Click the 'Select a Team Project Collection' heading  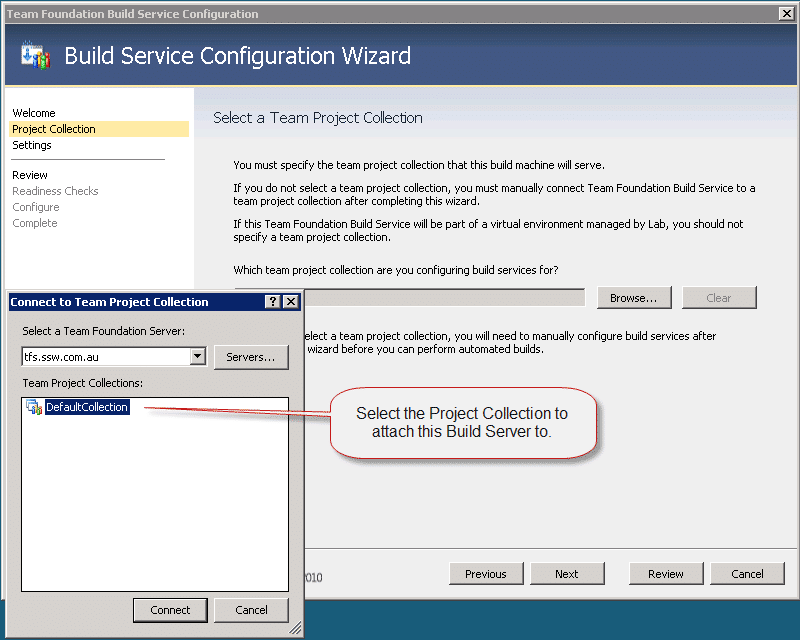pyautogui.click(x=318, y=118)
